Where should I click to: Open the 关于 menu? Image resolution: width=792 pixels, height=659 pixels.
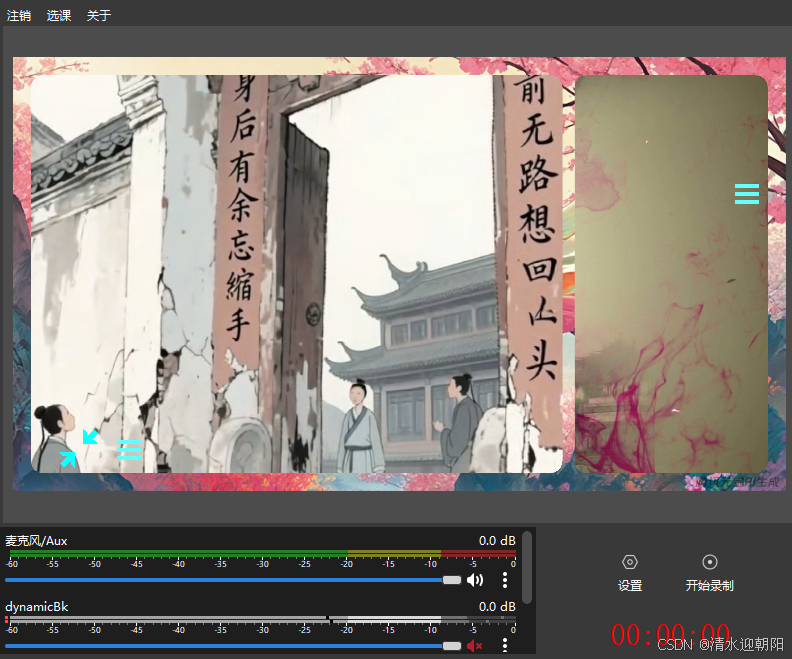click(98, 15)
